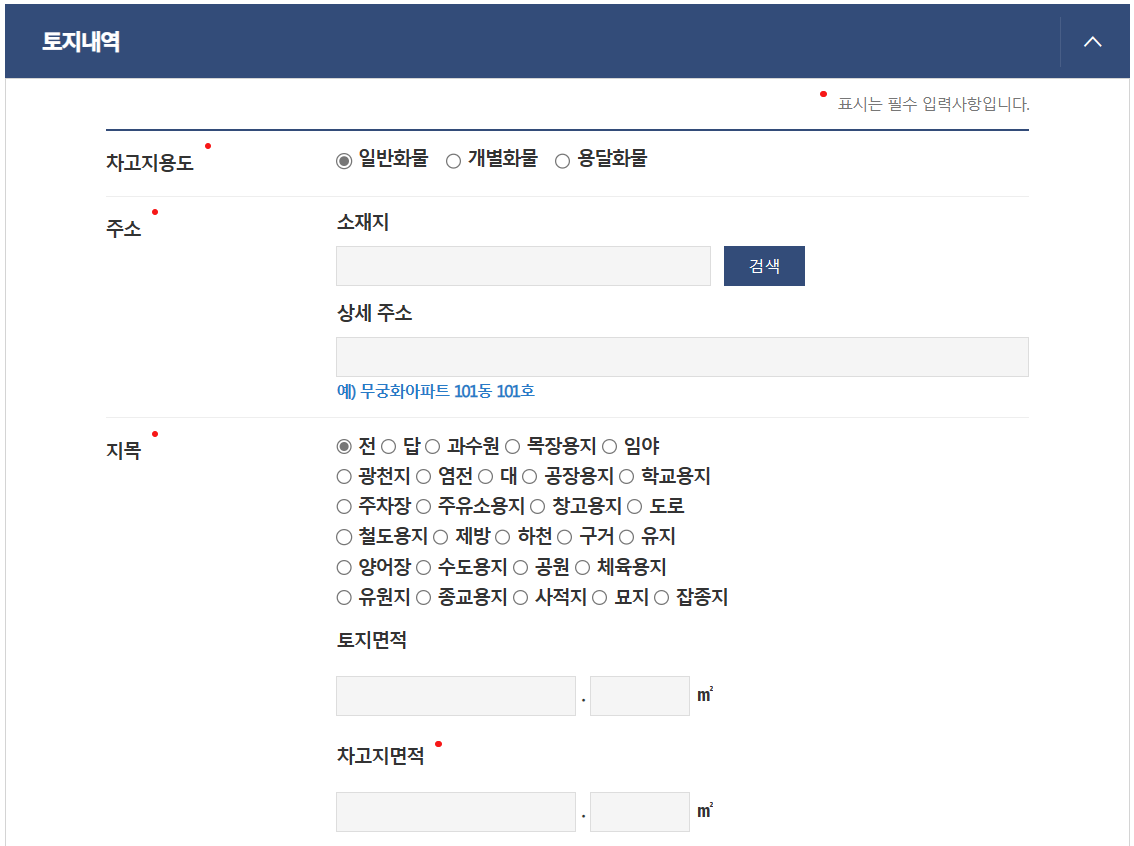Select 답 as the land category
The image size is (1134, 846).
(x=387, y=446)
